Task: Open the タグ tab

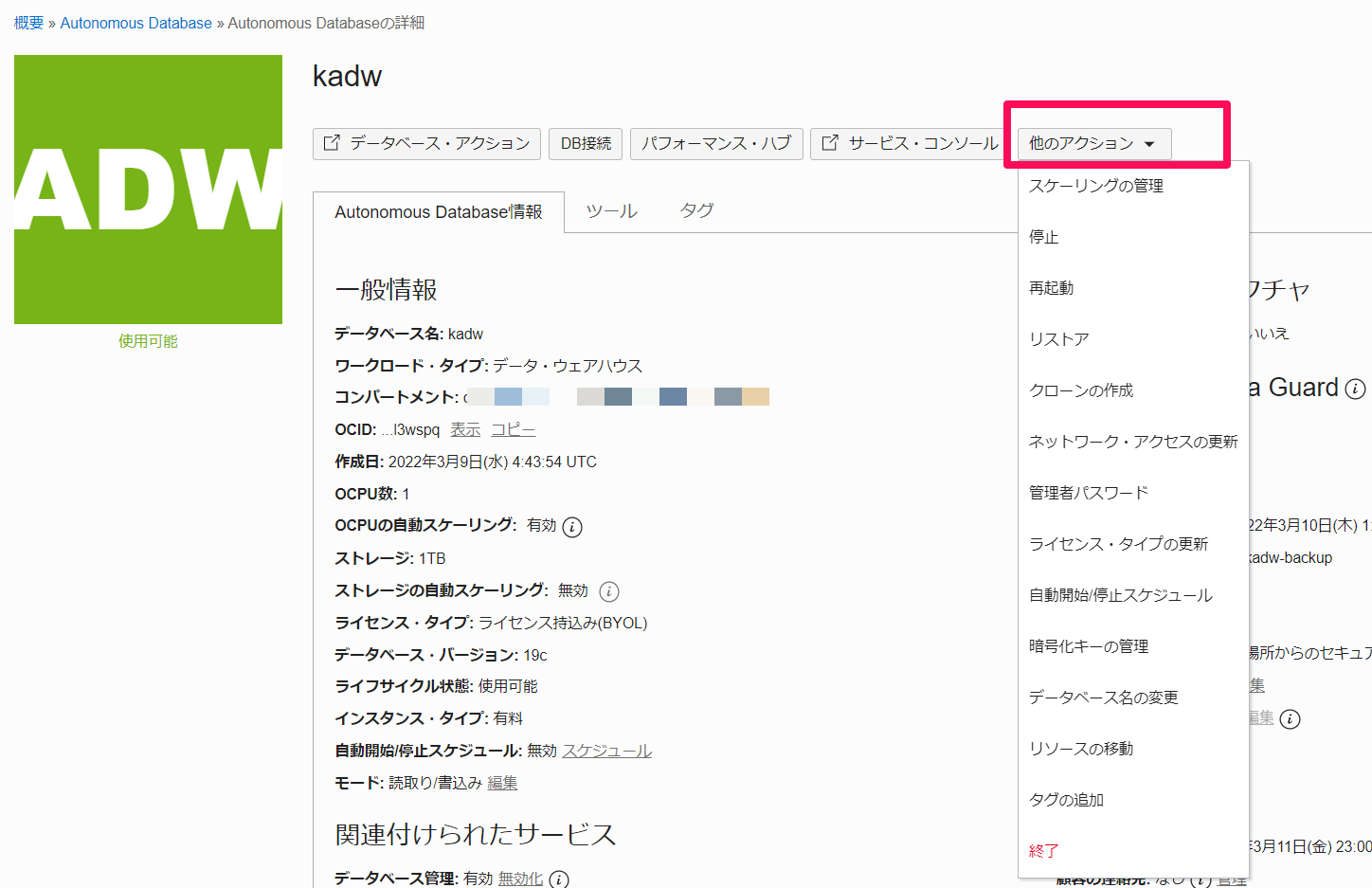Action: point(696,210)
